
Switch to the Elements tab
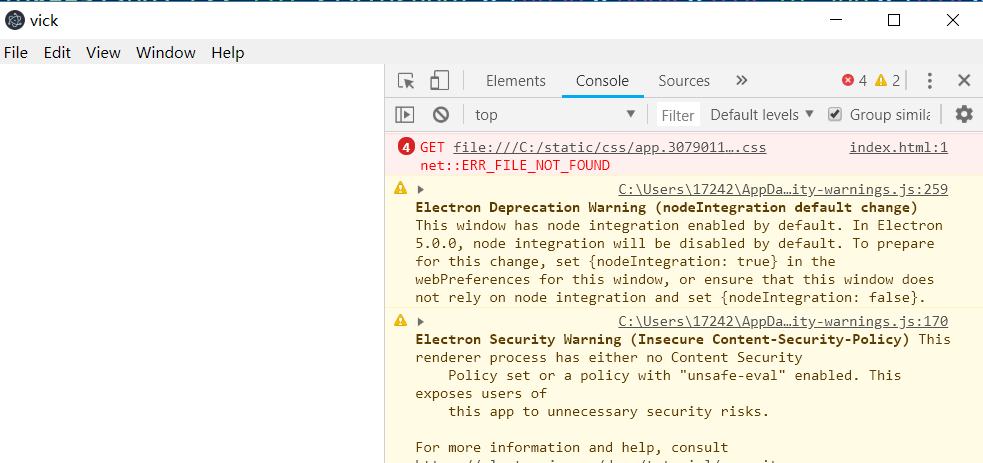516,81
